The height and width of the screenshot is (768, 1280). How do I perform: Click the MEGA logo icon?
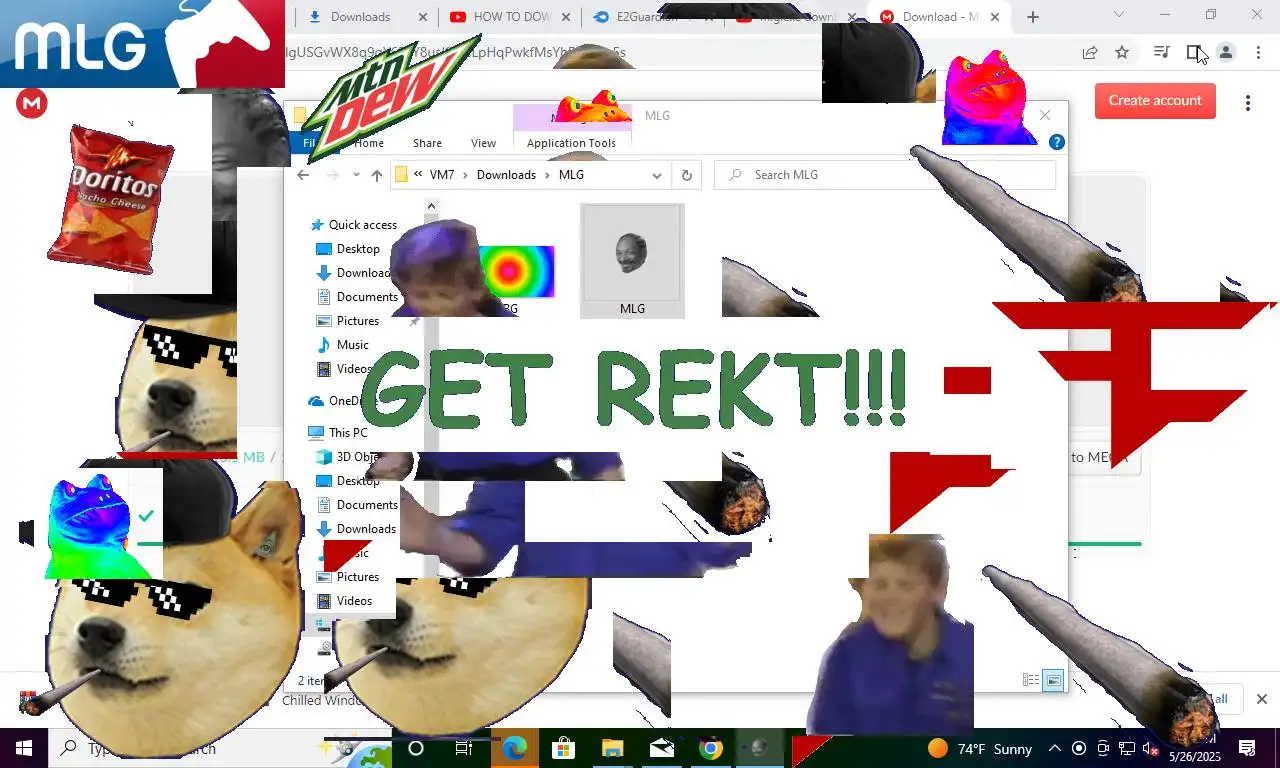coord(32,103)
